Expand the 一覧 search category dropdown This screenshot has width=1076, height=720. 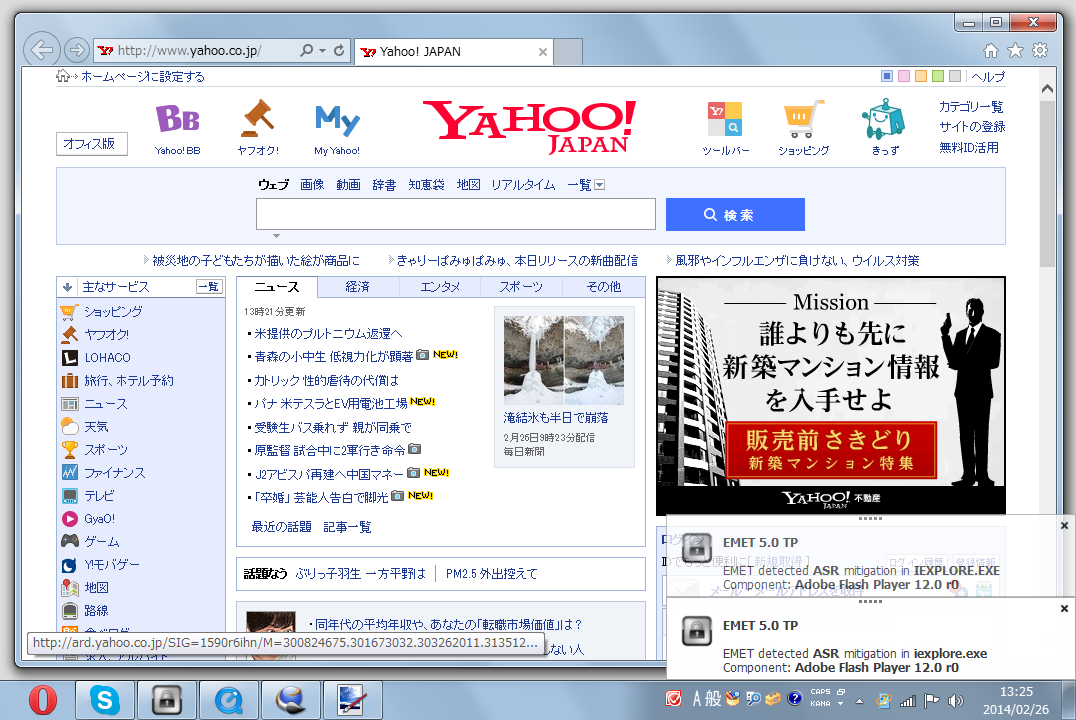(600, 185)
